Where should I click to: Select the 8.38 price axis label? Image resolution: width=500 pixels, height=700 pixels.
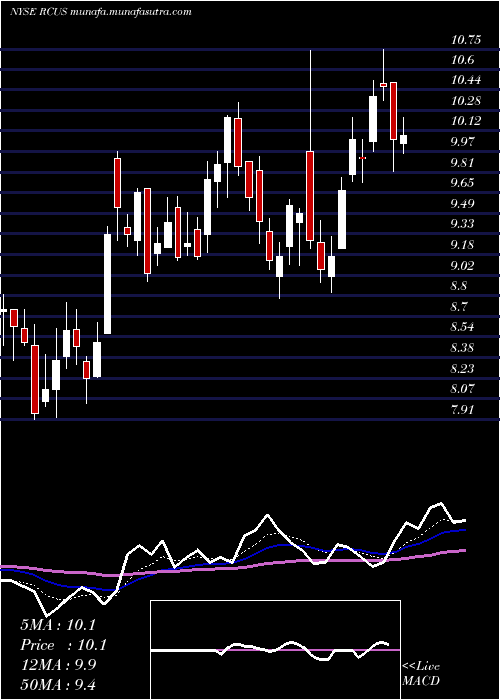tap(462, 347)
